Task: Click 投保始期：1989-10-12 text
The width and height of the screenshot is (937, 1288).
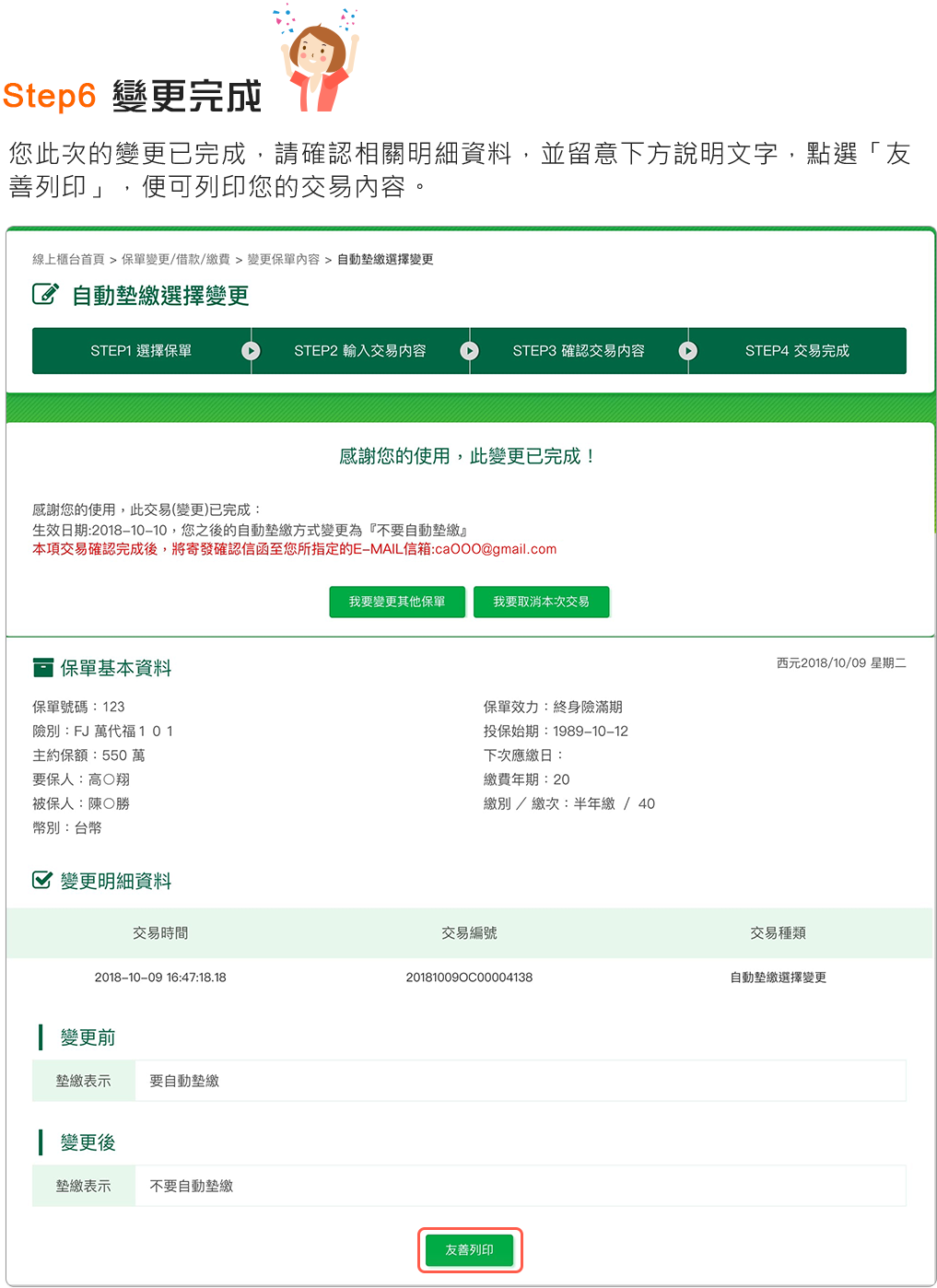Action: [556, 731]
